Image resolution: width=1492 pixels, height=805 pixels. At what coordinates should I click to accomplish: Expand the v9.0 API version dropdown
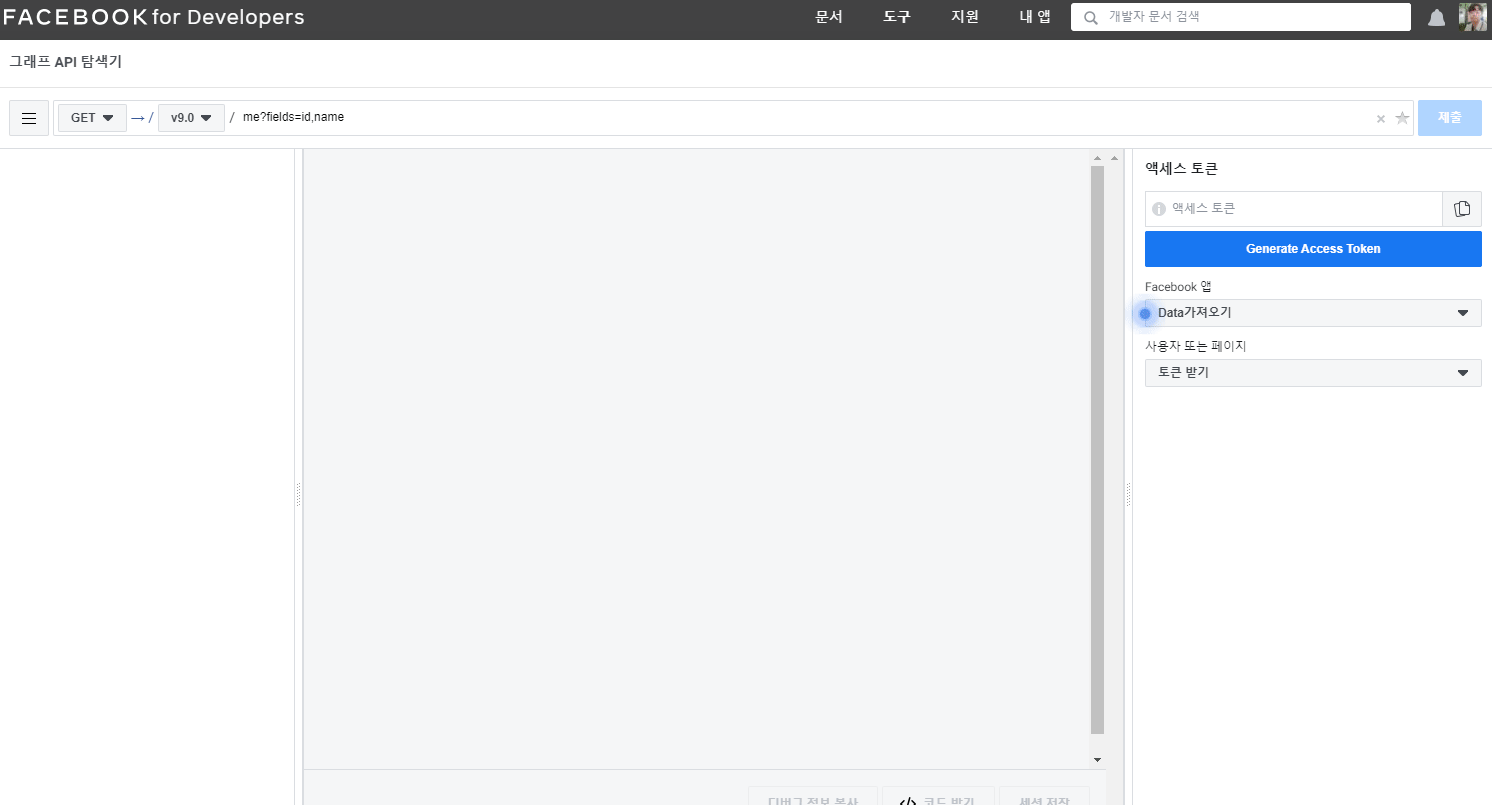point(191,117)
